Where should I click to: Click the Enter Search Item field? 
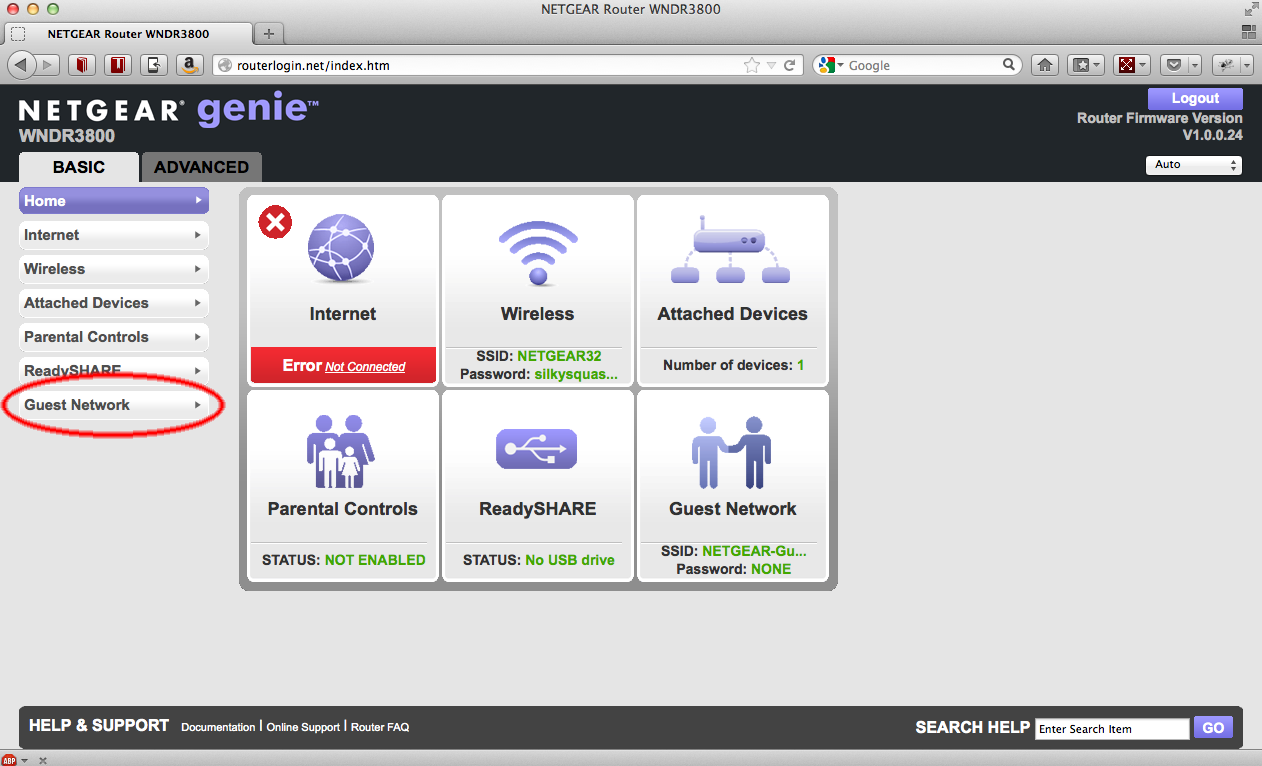click(x=1111, y=729)
